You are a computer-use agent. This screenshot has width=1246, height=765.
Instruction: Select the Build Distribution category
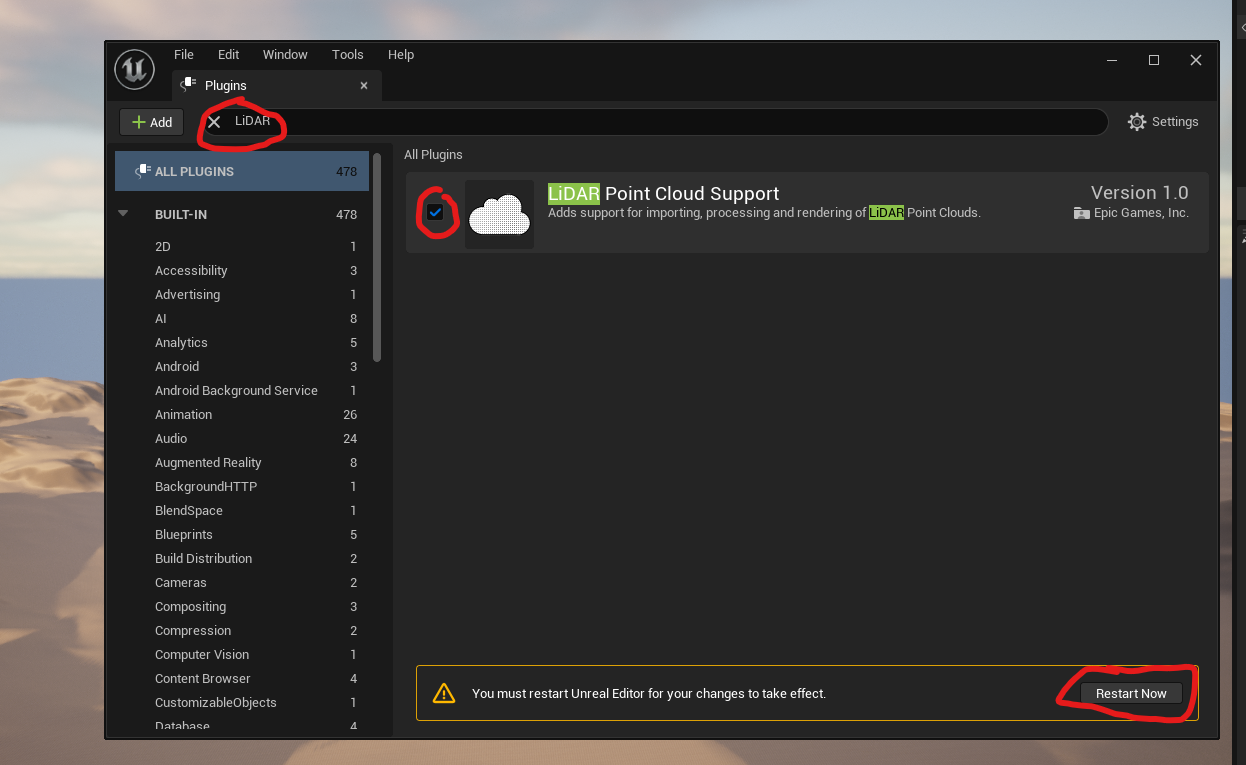coord(242,558)
